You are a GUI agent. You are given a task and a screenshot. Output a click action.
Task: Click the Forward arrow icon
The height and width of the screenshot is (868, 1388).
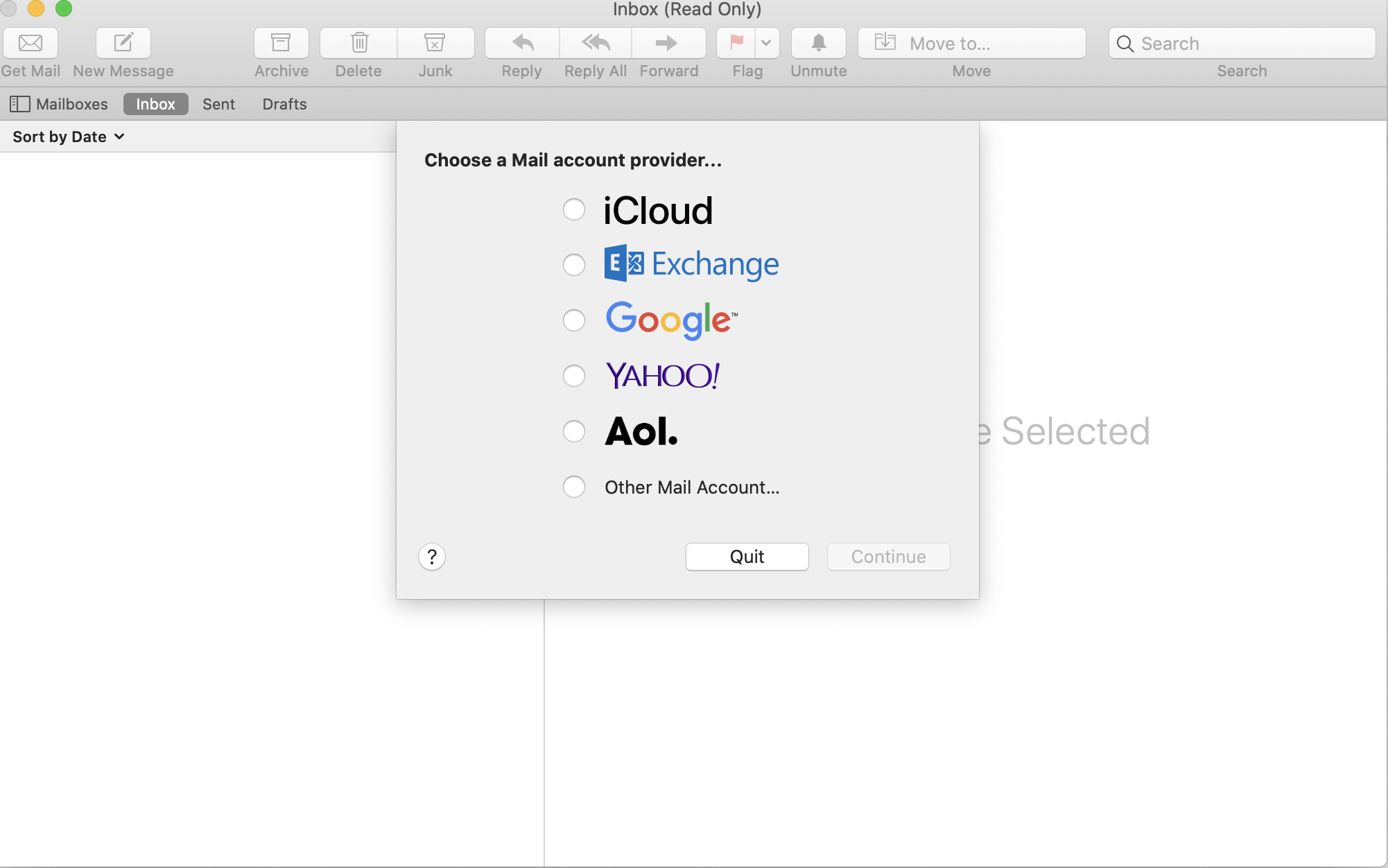[x=668, y=43]
